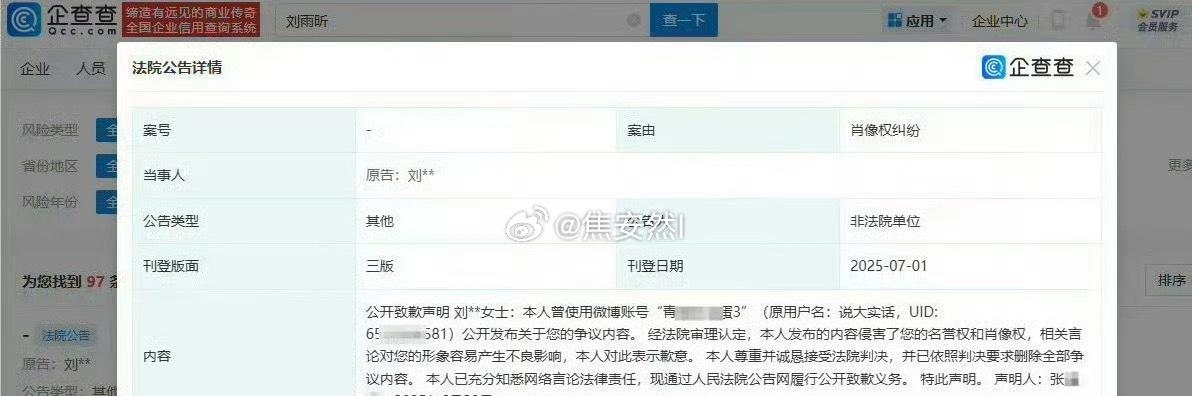Click the 企查查 logo in the dialog header
The width and height of the screenshot is (1192, 396).
1028,67
